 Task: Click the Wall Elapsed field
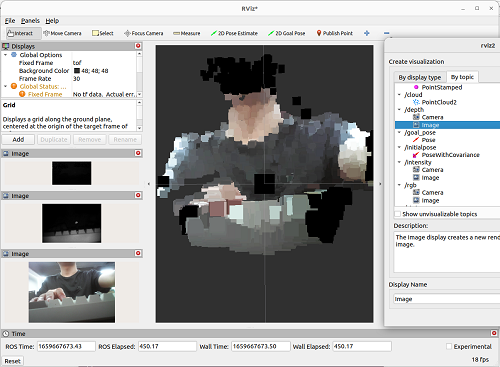(362, 346)
